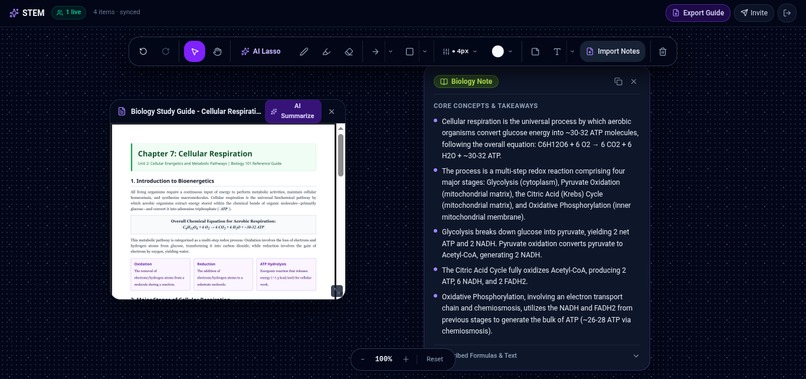This screenshot has width=806, height=379.
Task: Click the Chapter 7: Cellular Respiration heading
Action: 195,153
